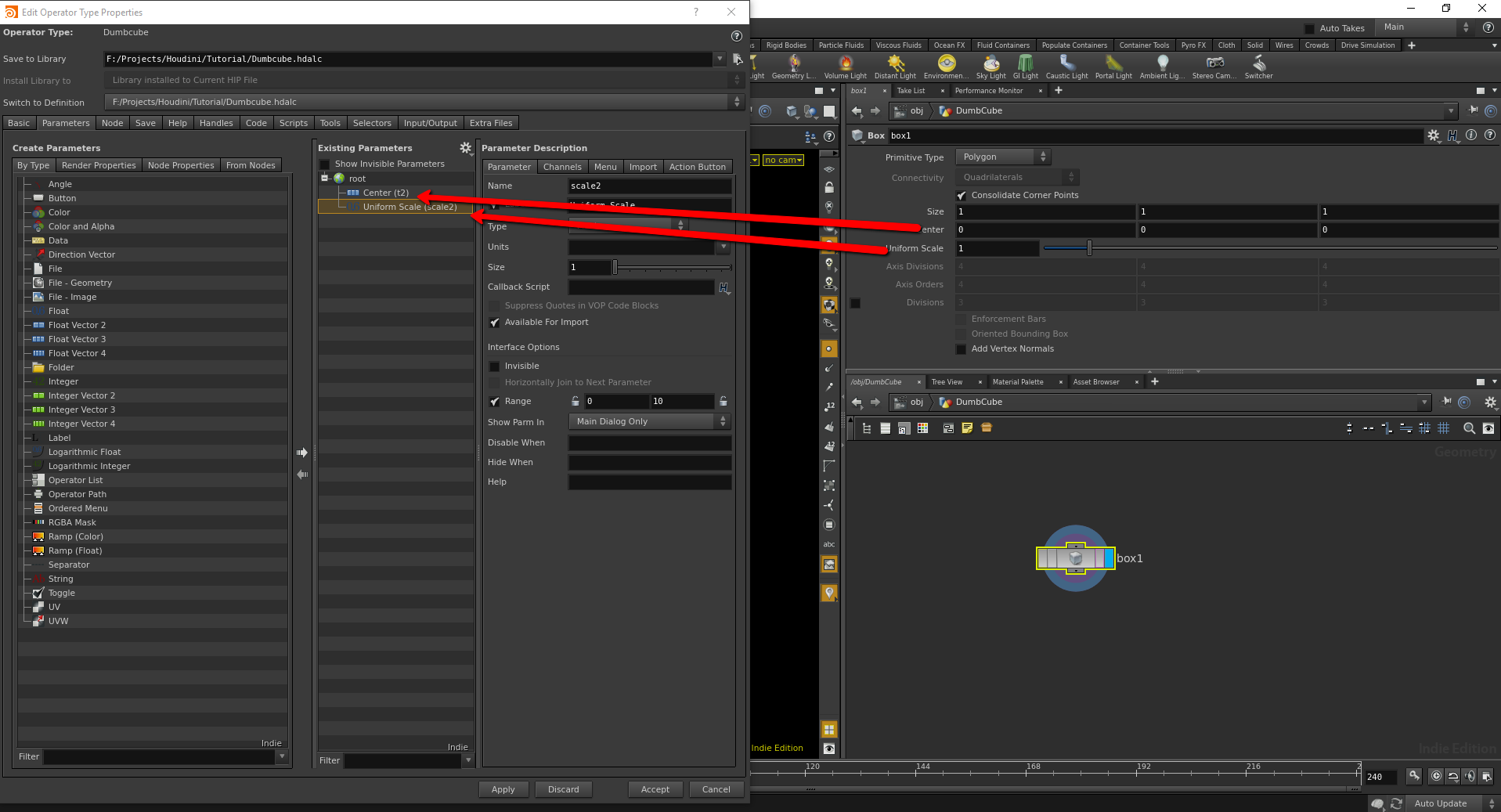Check the Enforcement Bars option
The image size is (1501, 812).
tap(962, 319)
